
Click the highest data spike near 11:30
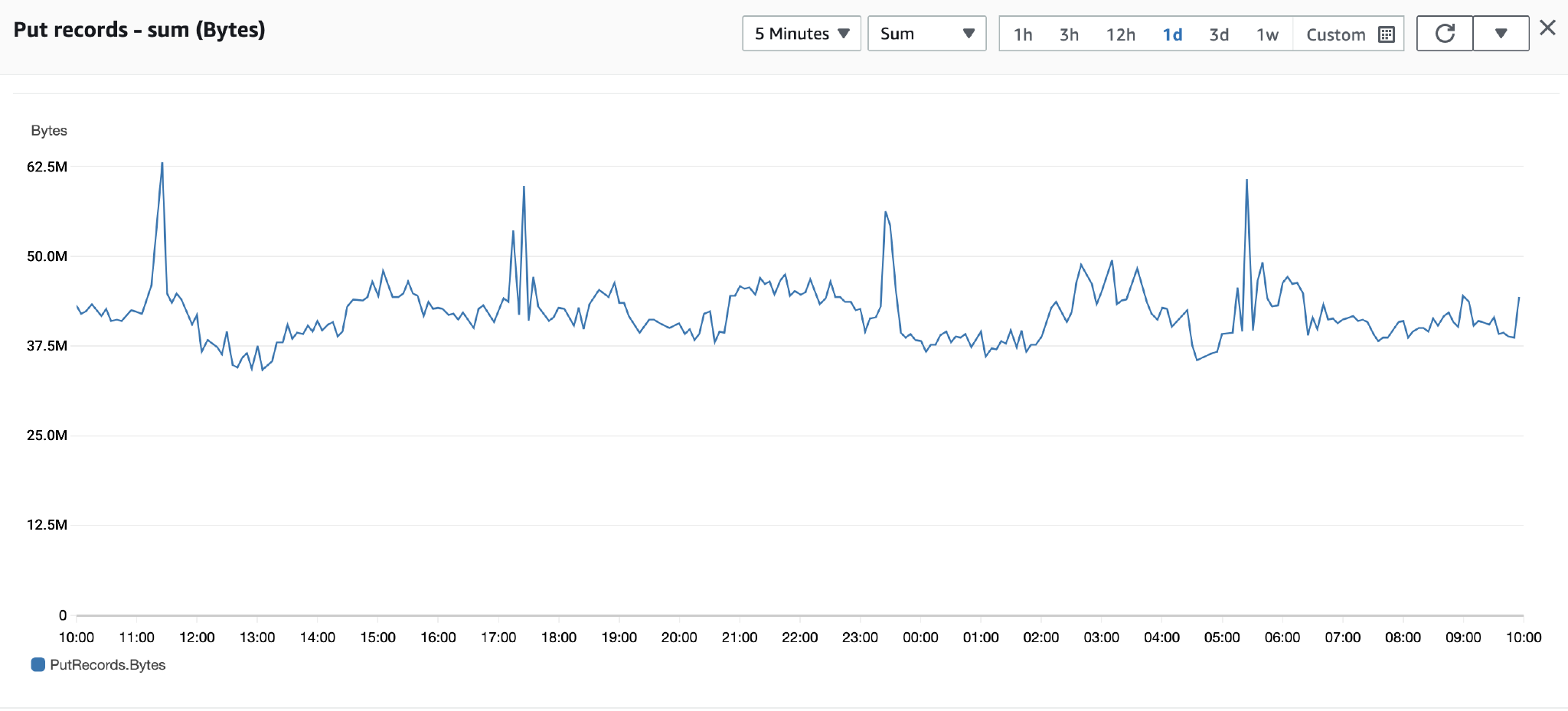162,163
